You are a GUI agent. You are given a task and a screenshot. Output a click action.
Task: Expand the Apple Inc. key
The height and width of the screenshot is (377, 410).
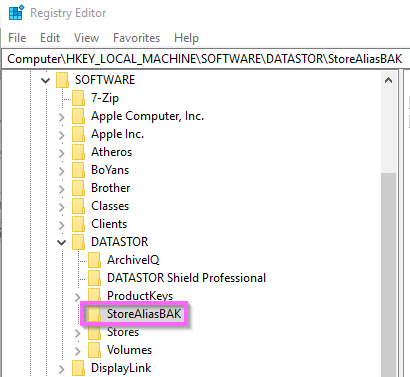pos(62,135)
